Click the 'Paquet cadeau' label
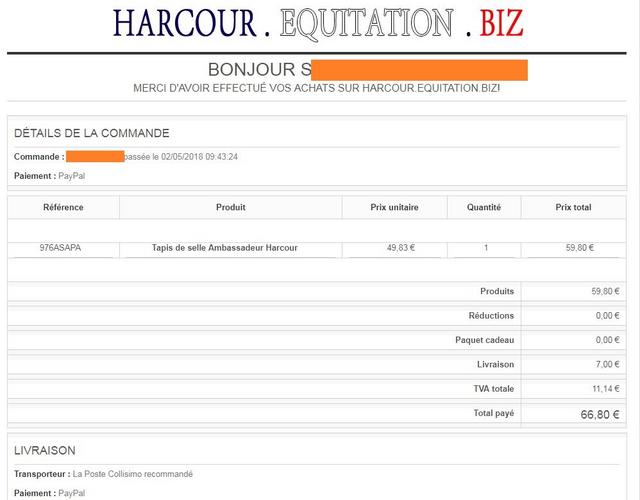Image resolution: width=640 pixels, height=500 pixels. 484,340
